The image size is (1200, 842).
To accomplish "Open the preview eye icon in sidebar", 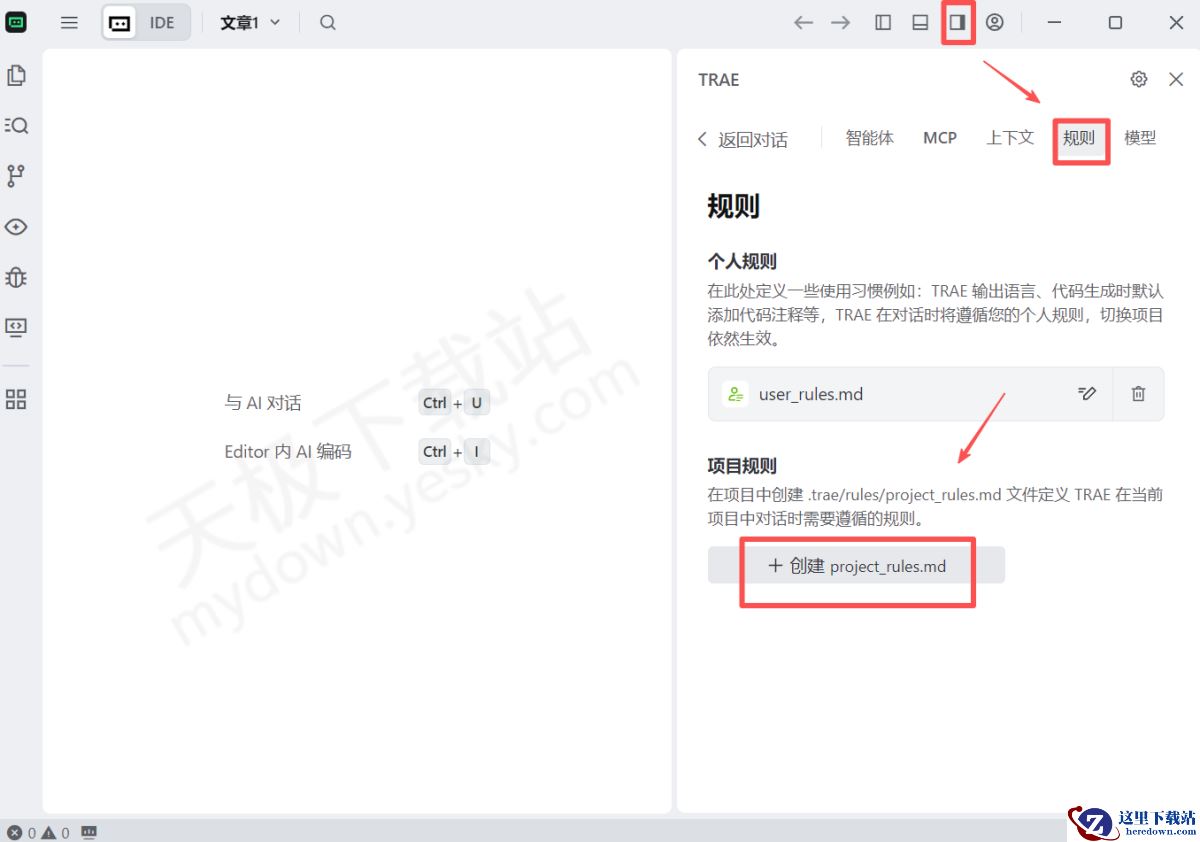I will (16, 227).
